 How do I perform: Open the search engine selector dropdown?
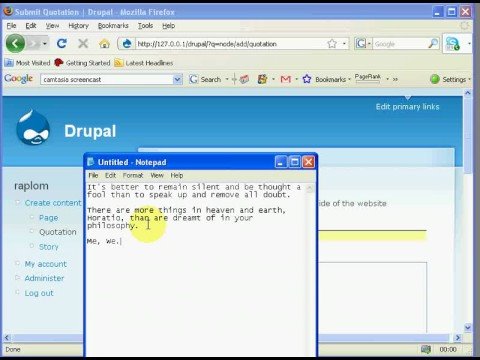pyautogui.click(x=363, y=44)
